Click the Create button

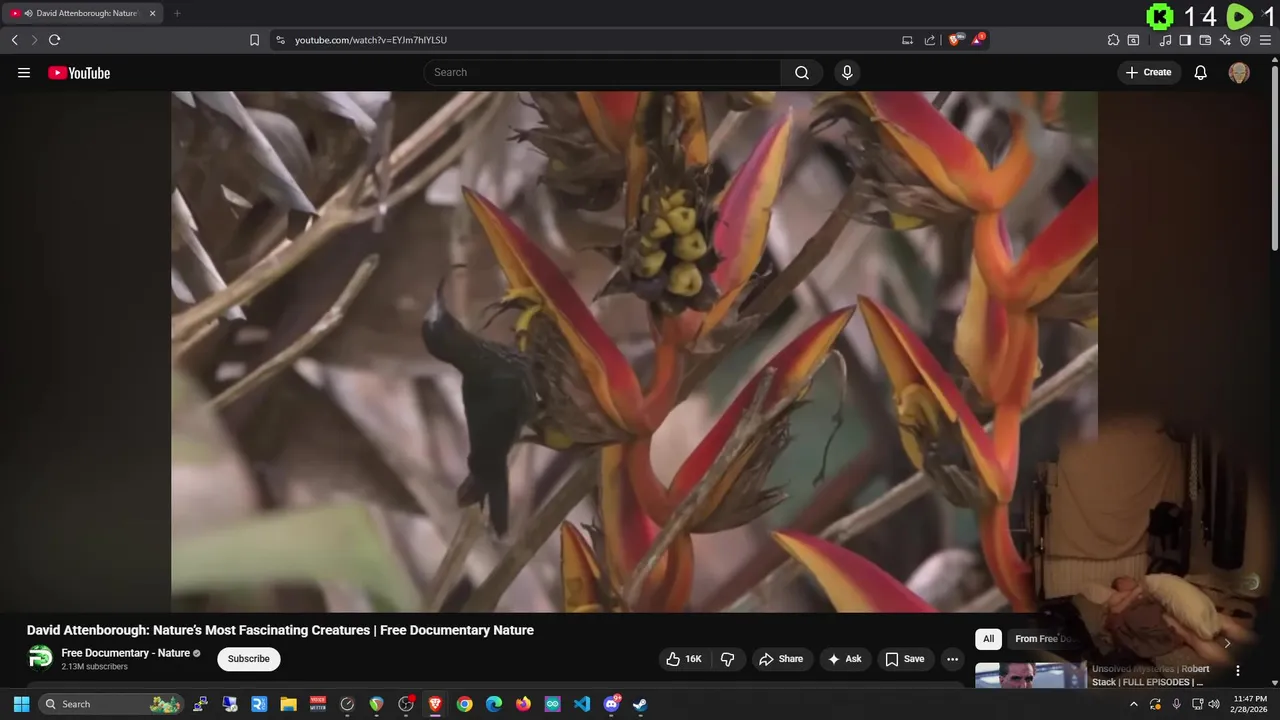1148,72
